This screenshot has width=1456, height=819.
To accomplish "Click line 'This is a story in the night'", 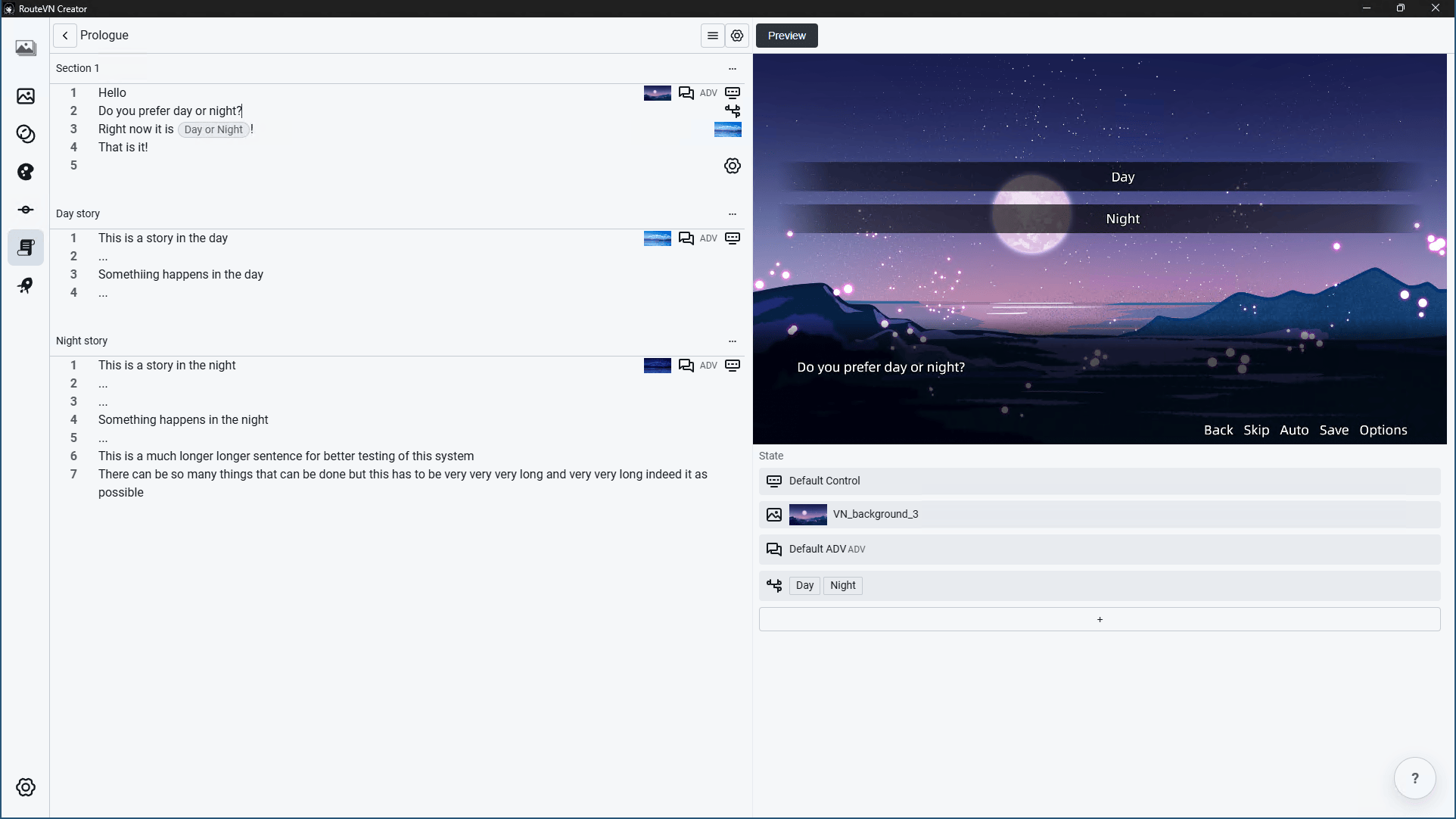I will click(x=167, y=366).
